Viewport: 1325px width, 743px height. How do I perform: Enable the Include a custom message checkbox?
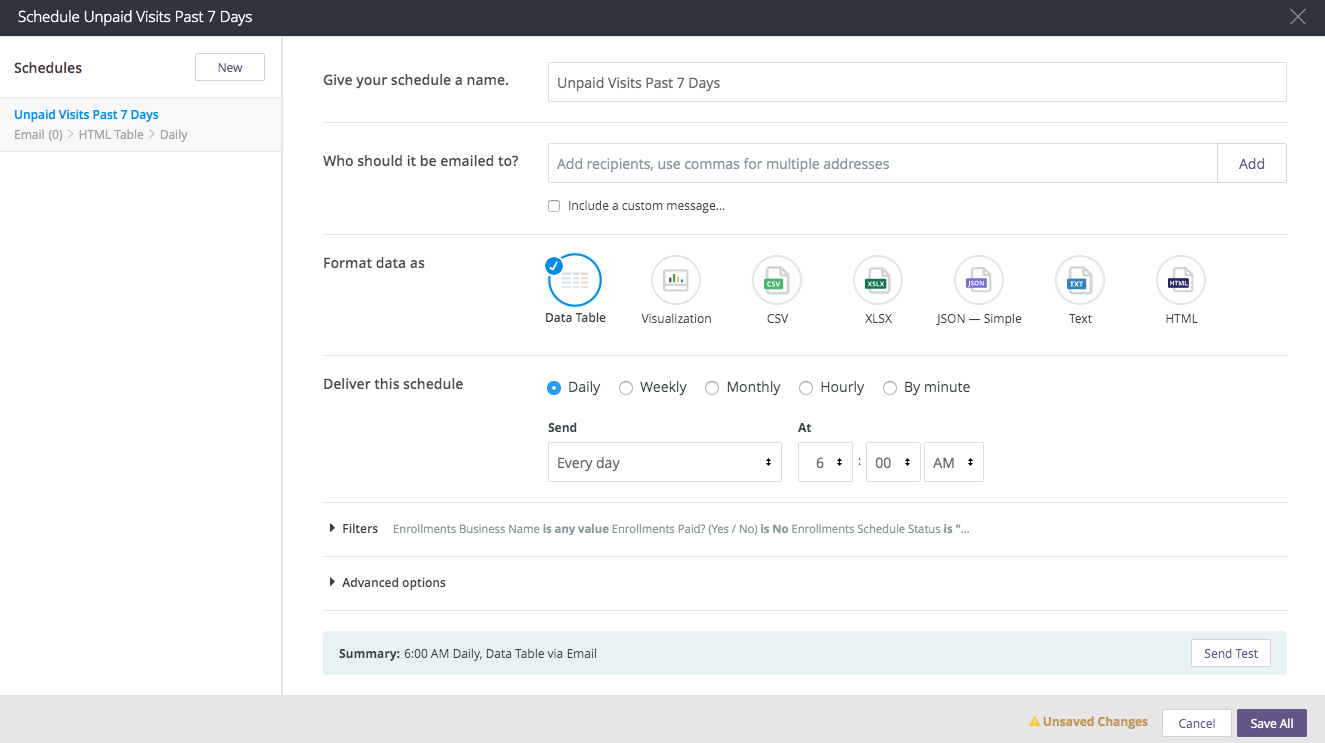(x=554, y=206)
